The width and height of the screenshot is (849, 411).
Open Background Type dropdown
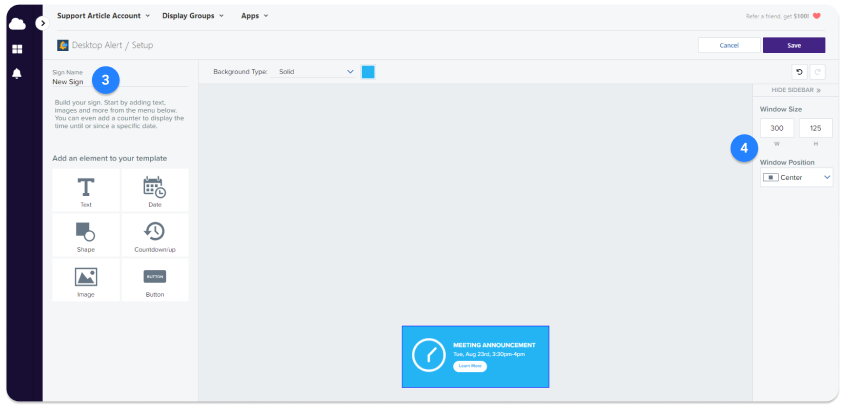[x=315, y=71]
